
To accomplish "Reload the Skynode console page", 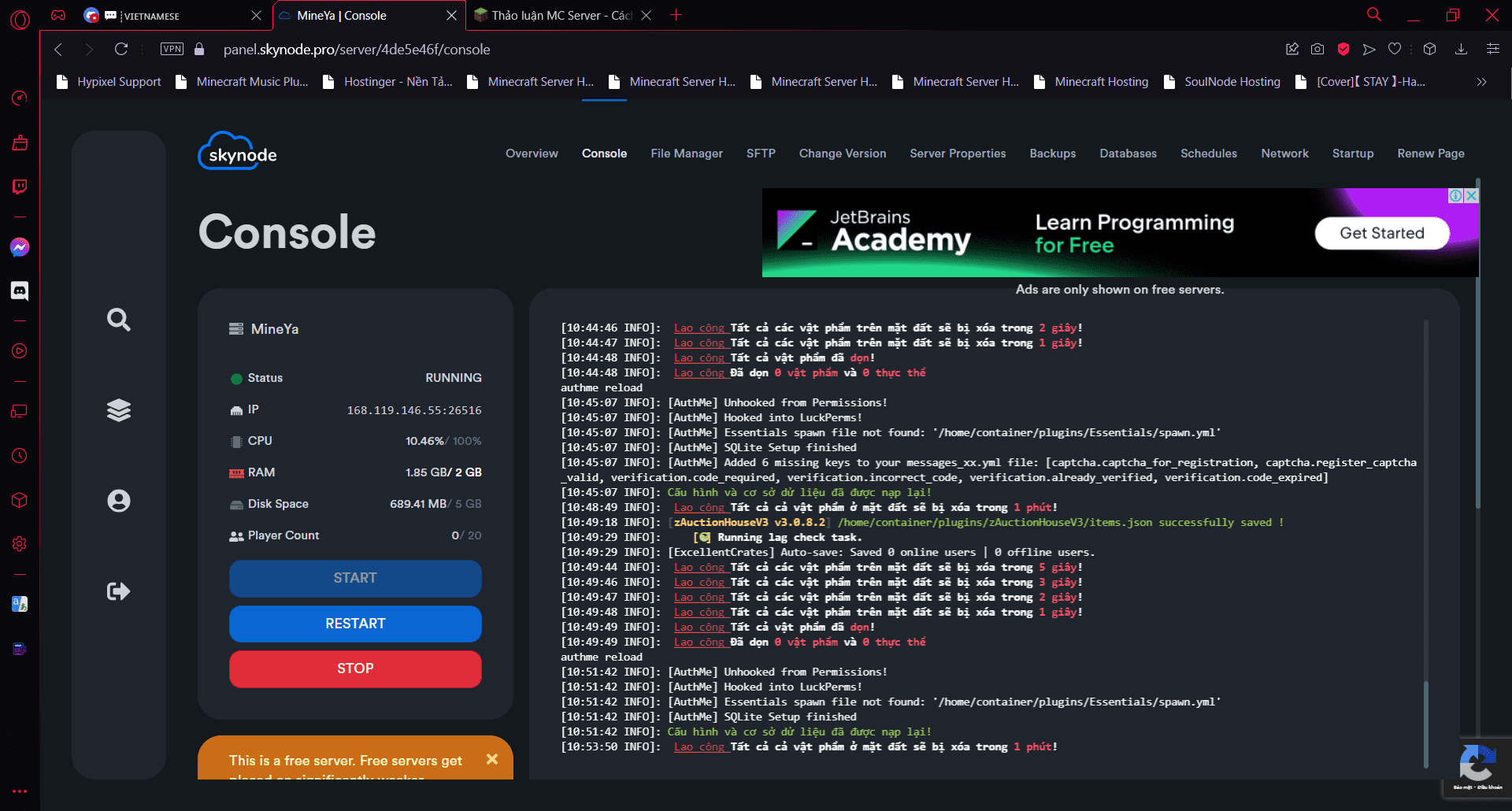I will [121, 50].
